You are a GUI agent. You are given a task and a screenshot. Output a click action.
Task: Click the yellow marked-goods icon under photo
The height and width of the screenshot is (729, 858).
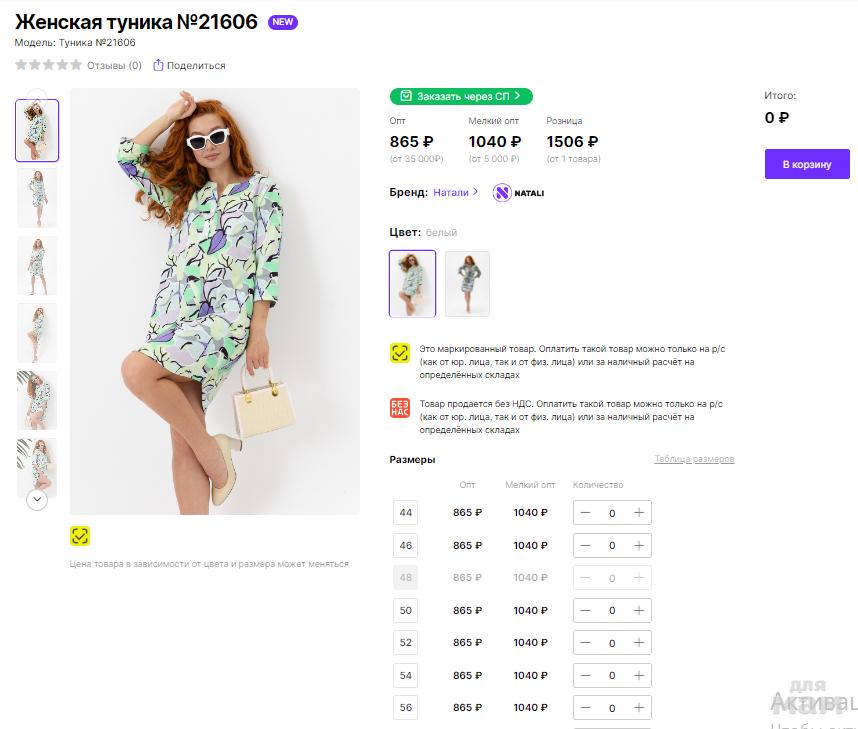pos(80,536)
